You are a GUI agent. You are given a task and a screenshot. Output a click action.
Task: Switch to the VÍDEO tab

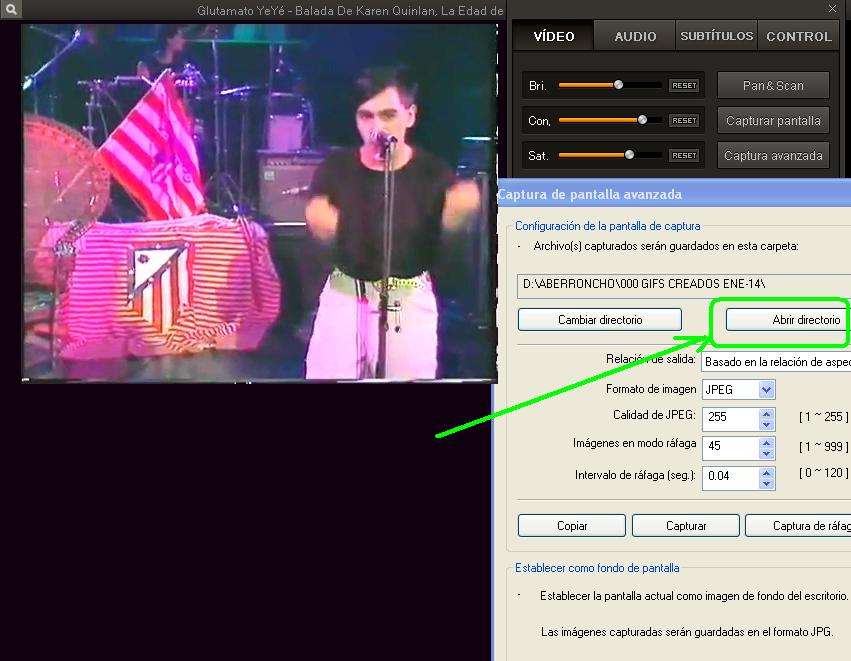[x=554, y=36]
